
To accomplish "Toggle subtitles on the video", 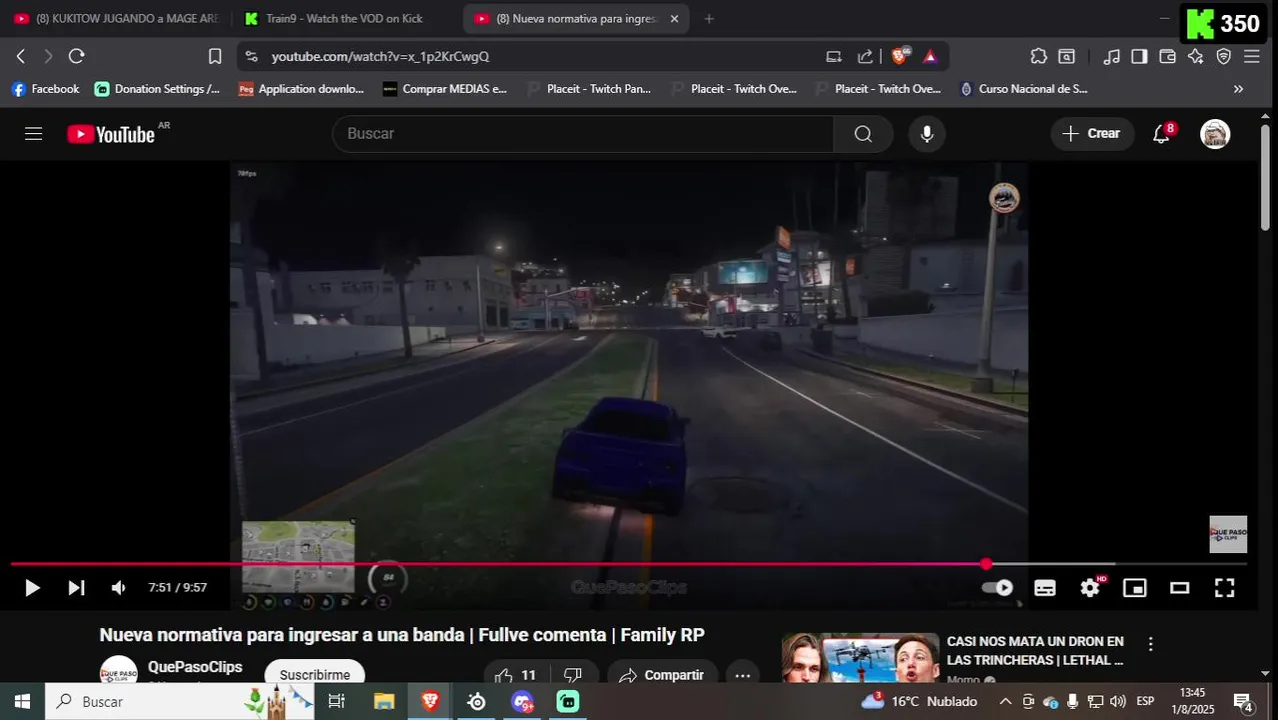I will [1045, 588].
